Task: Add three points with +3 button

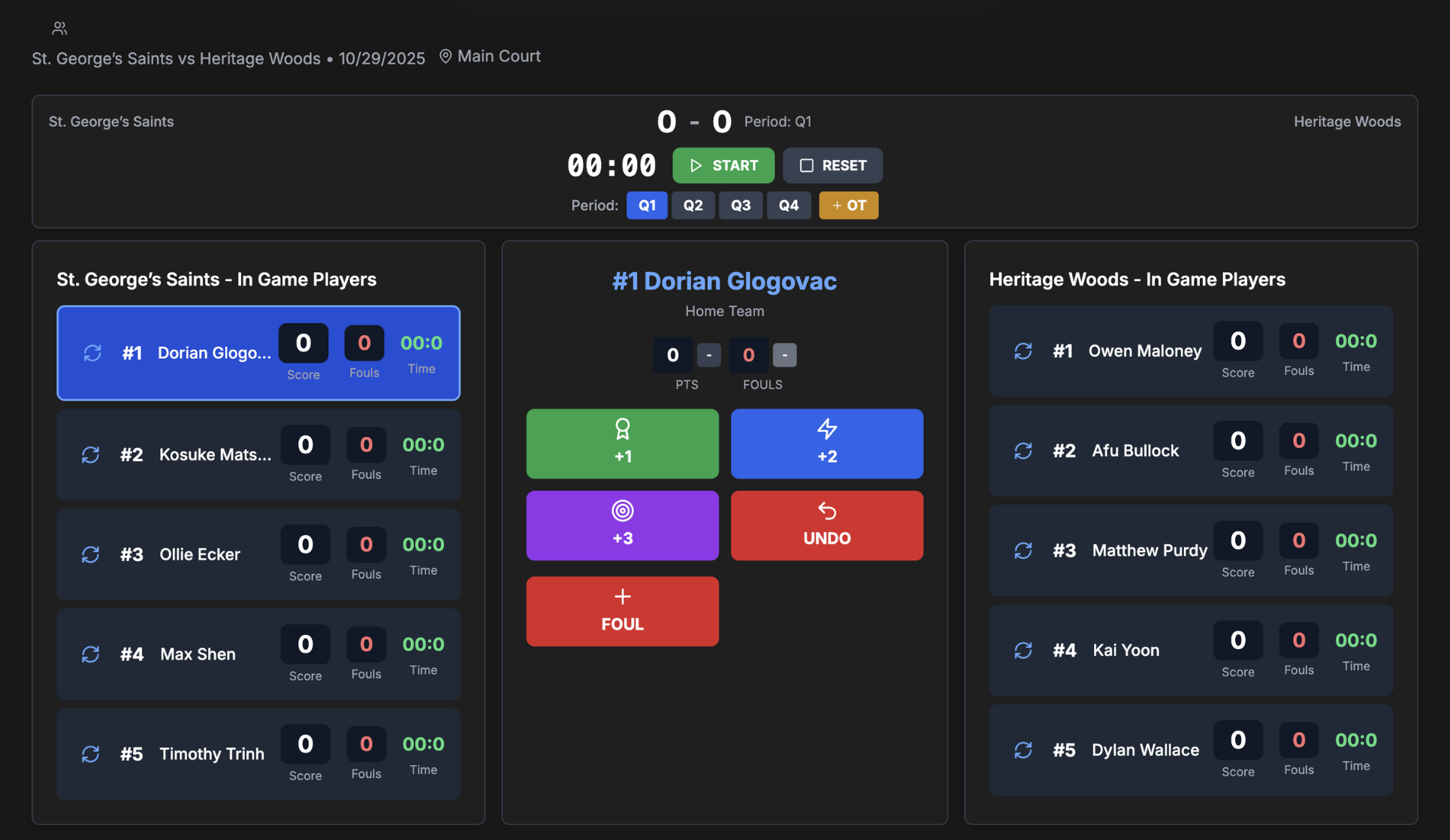Action: pyautogui.click(x=622, y=525)
